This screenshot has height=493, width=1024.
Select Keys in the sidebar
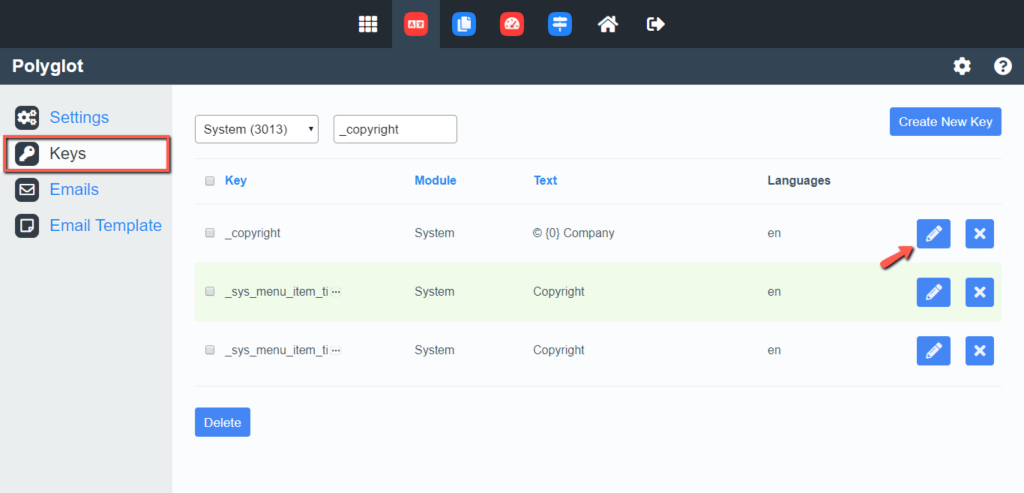click(68, 154)
